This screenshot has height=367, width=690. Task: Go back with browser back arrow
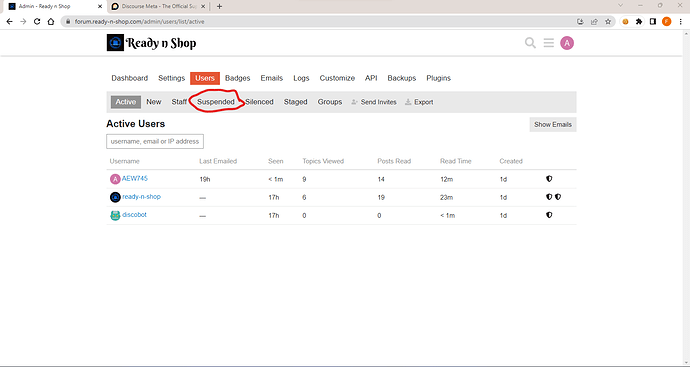[x=10, y=21]
